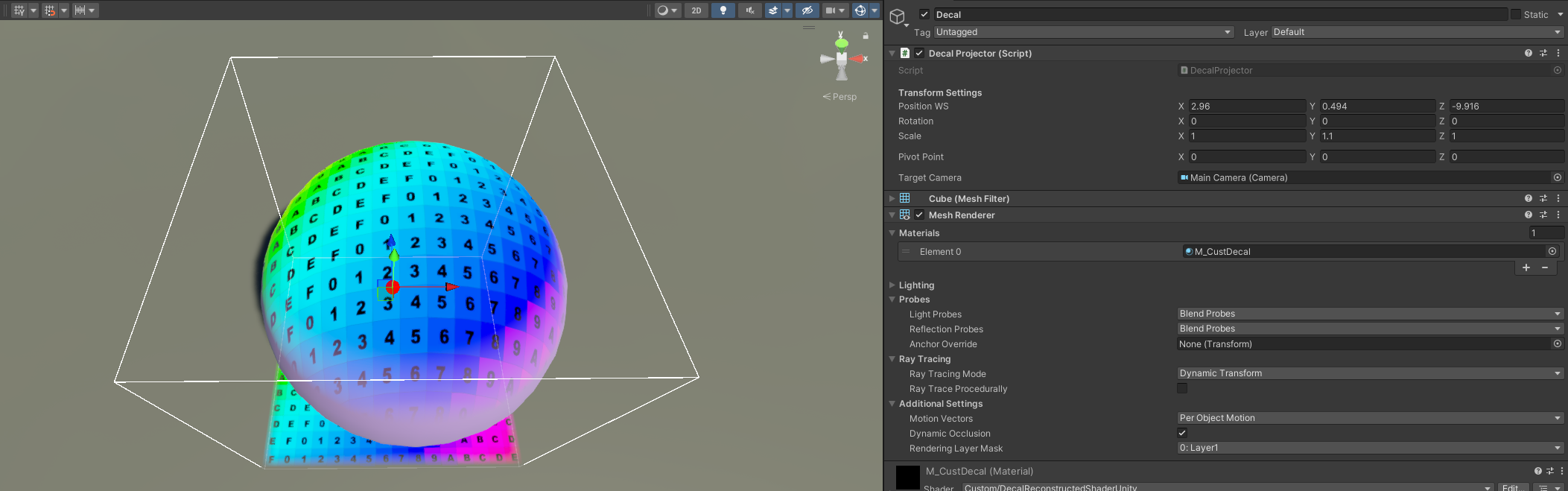The height and width of the screenshot is (491, 1568).
Task: Disable Decal Projector script component checkbox
Action: coord(919,53)
